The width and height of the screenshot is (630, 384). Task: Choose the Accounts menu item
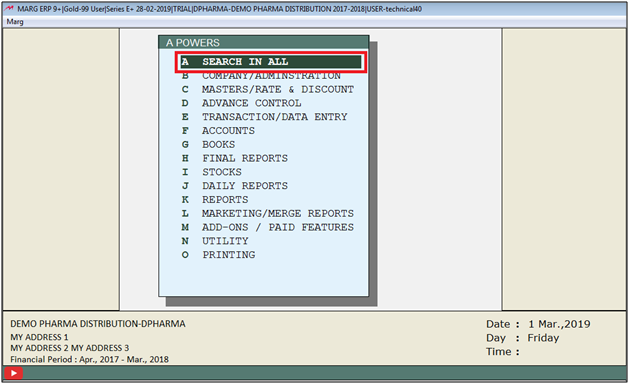coord(218,131)
